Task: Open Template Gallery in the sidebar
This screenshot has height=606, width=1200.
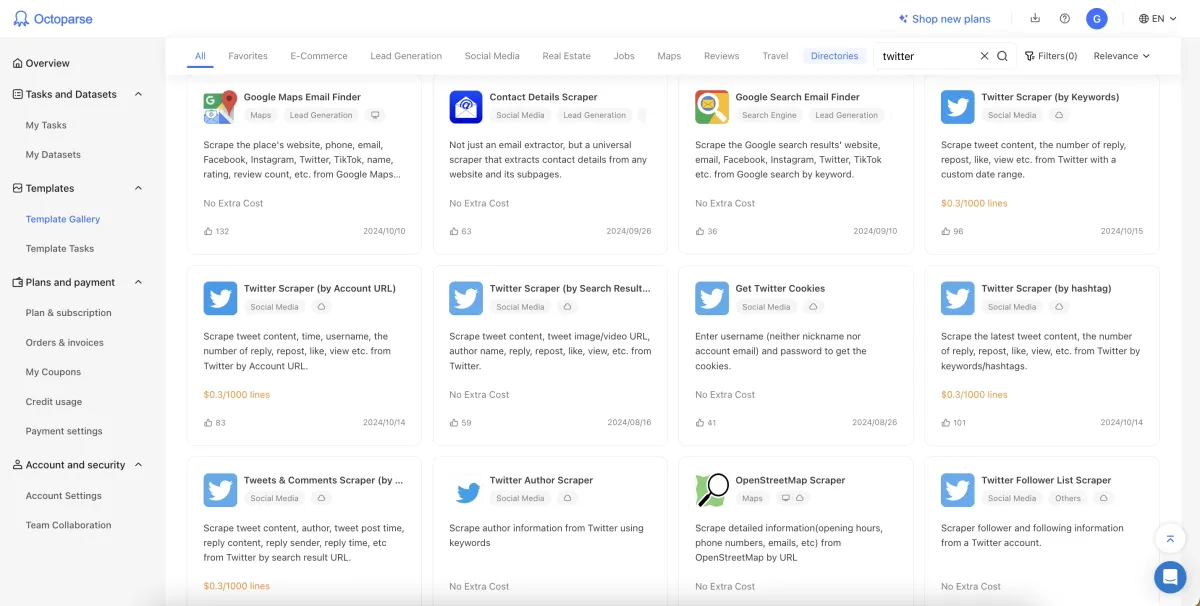Action: pos(63,219)
